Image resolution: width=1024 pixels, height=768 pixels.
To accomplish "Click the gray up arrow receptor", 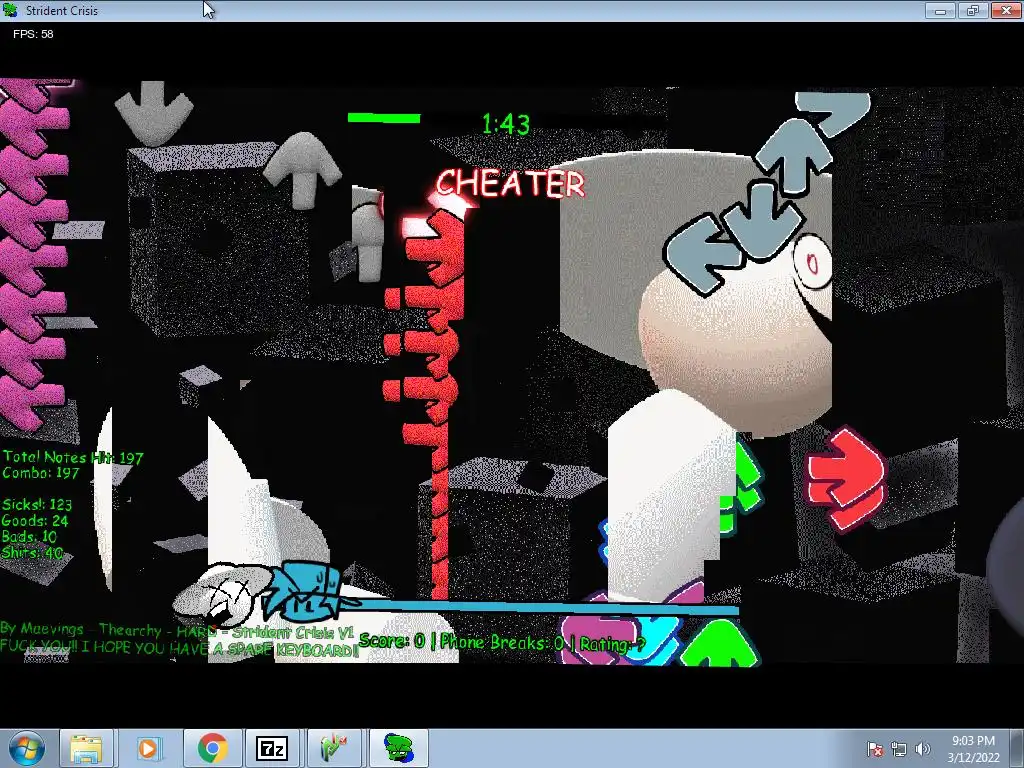I will tap(302, 170).
